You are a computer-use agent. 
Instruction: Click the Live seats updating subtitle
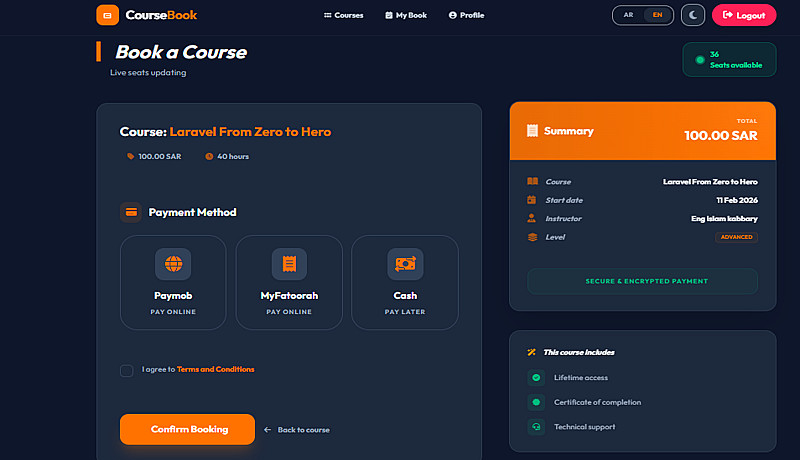[148, 72]
